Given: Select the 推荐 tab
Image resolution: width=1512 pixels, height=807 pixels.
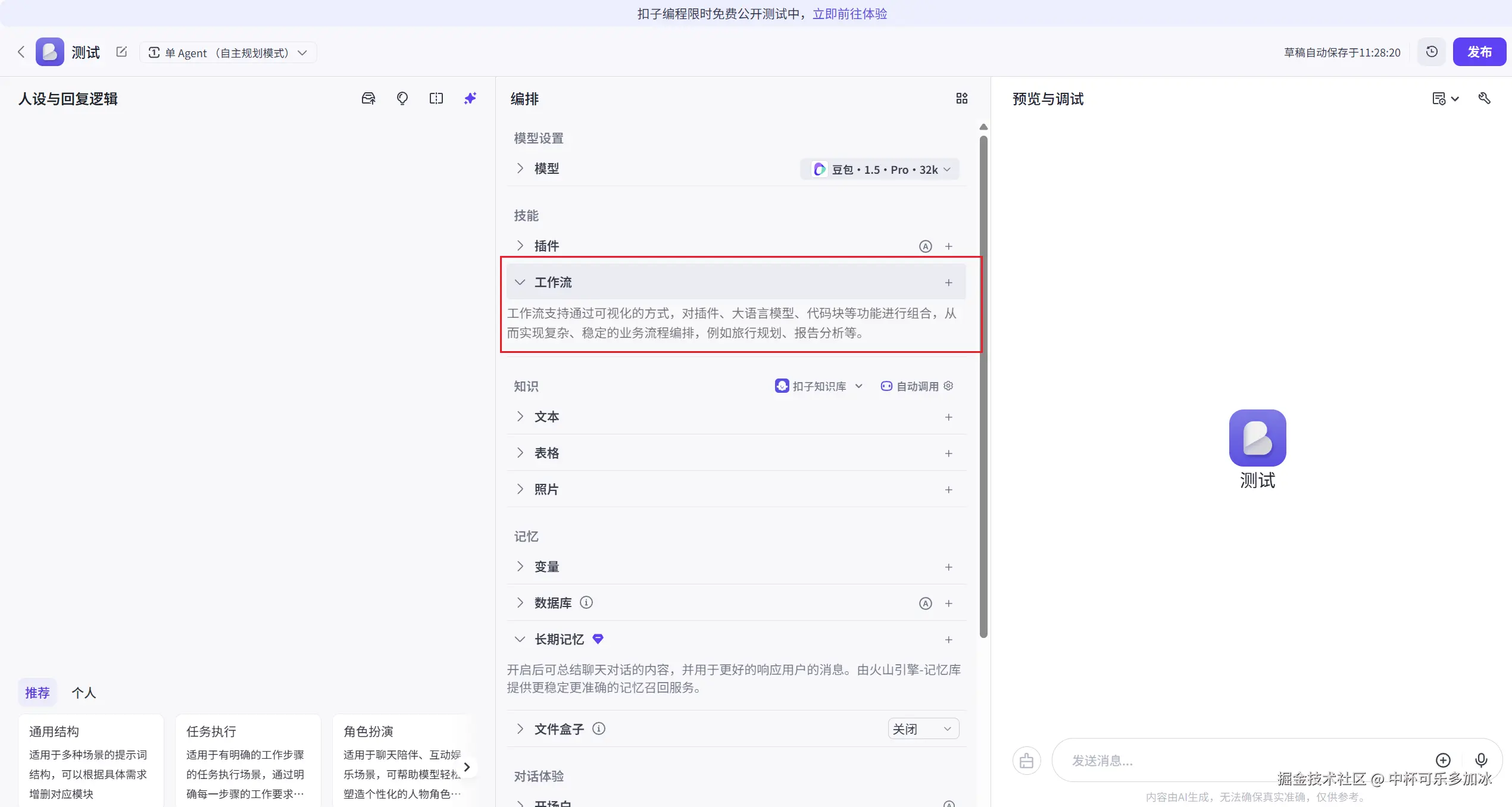Looking at the screenshot, I should pos(37,693).
